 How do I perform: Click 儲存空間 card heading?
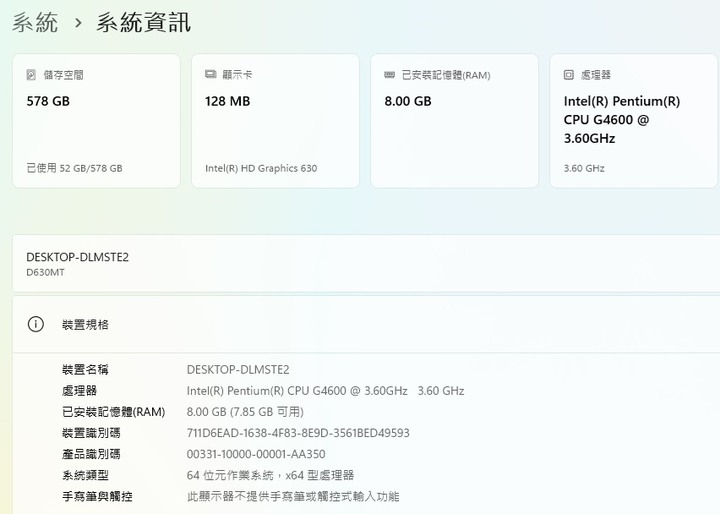point(63,74)
